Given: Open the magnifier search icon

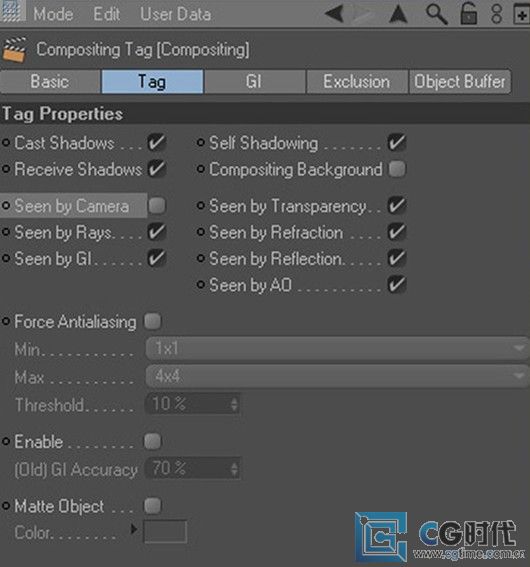Looking at the screenshot, I should pos(436,14).
